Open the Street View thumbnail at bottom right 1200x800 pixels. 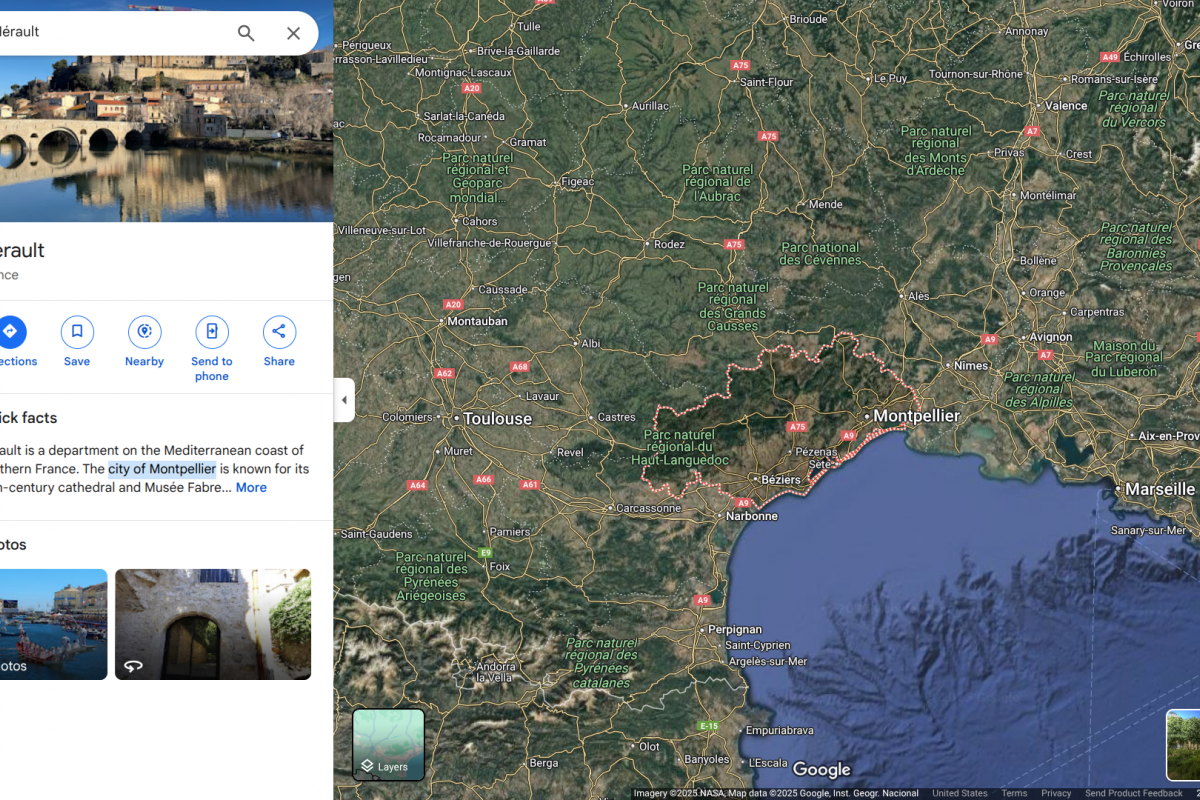tap(1183, 744)
